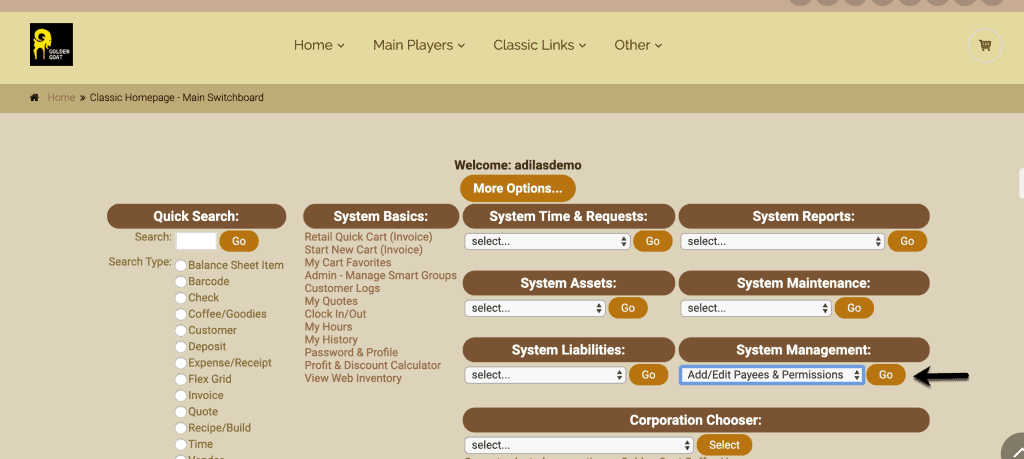This screenshot has width=1024, height=459.
Task: Open Admin - Manage Smart Groups link
Action: point(381,276)
